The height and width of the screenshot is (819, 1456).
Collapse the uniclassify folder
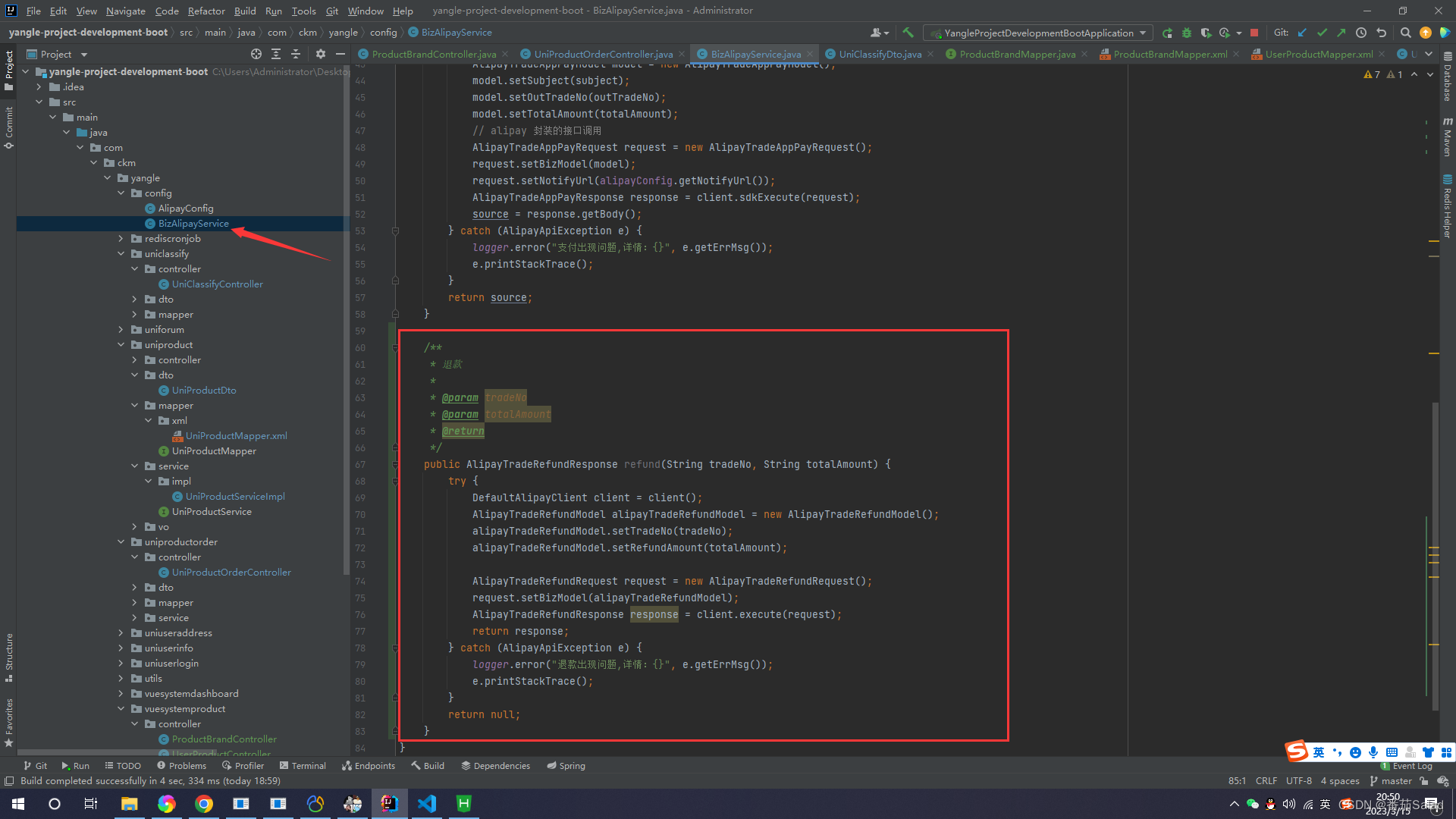tap(121, 253)
